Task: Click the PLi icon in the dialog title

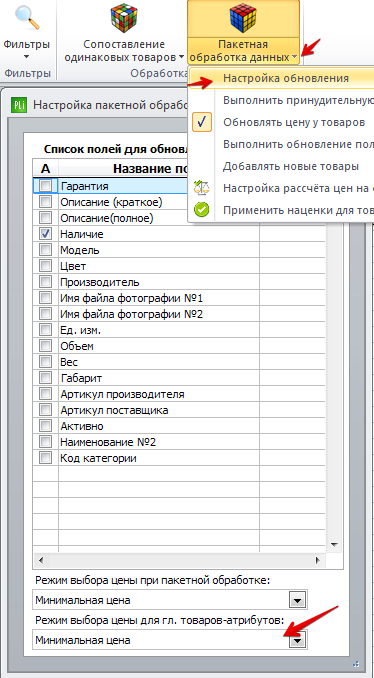Action: tap(19, 105)
